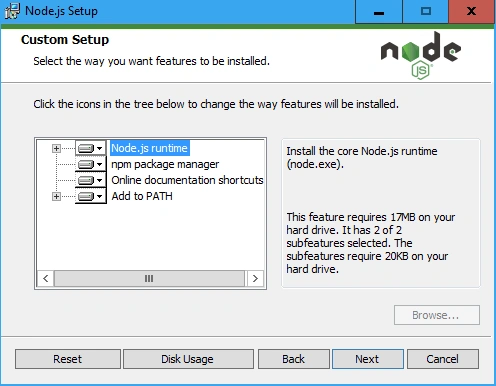Click the disabled Browse... button
The width and height of the screenshot is (496, 386).
click(437, 315)
